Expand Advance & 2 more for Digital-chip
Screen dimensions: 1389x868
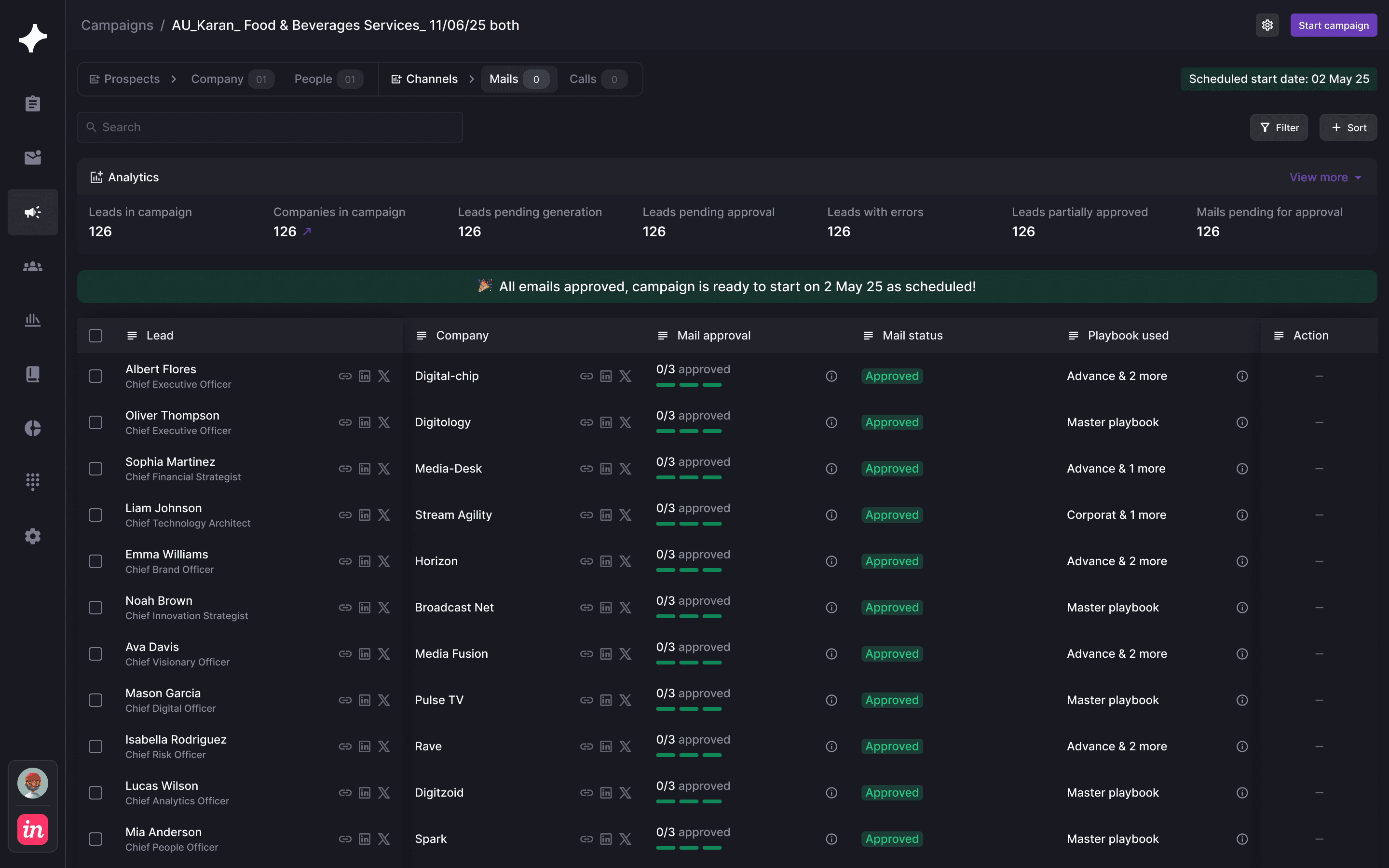1117,376
